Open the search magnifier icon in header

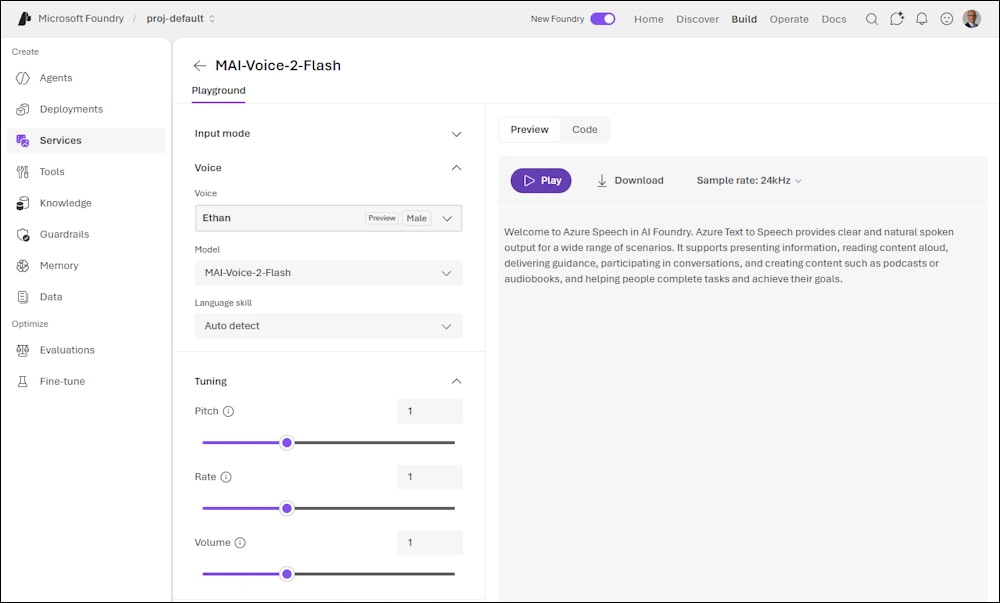[872, 19]
